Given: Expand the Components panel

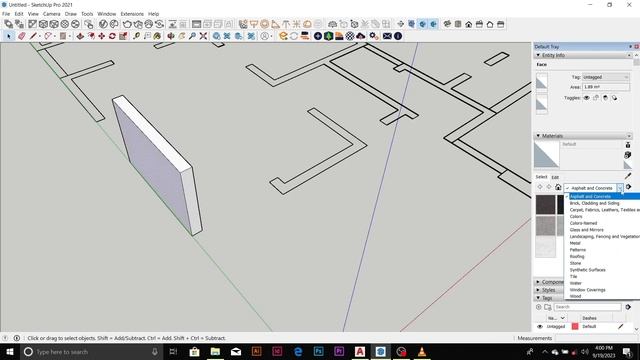Looking at the screenshot, I should [x=538, y=282].
